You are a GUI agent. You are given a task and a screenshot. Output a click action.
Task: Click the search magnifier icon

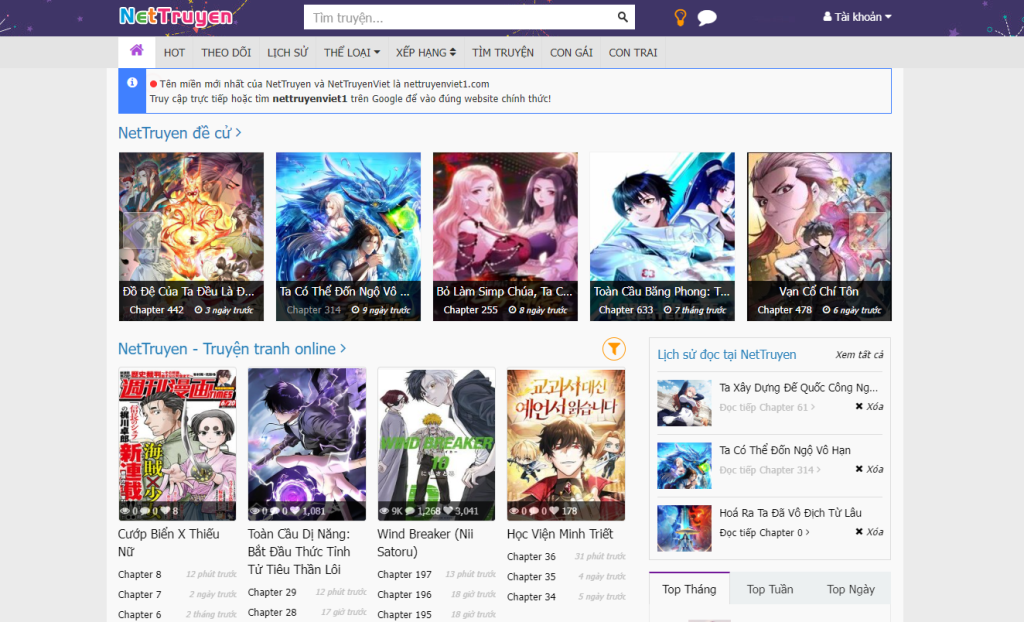pos(622,17)
